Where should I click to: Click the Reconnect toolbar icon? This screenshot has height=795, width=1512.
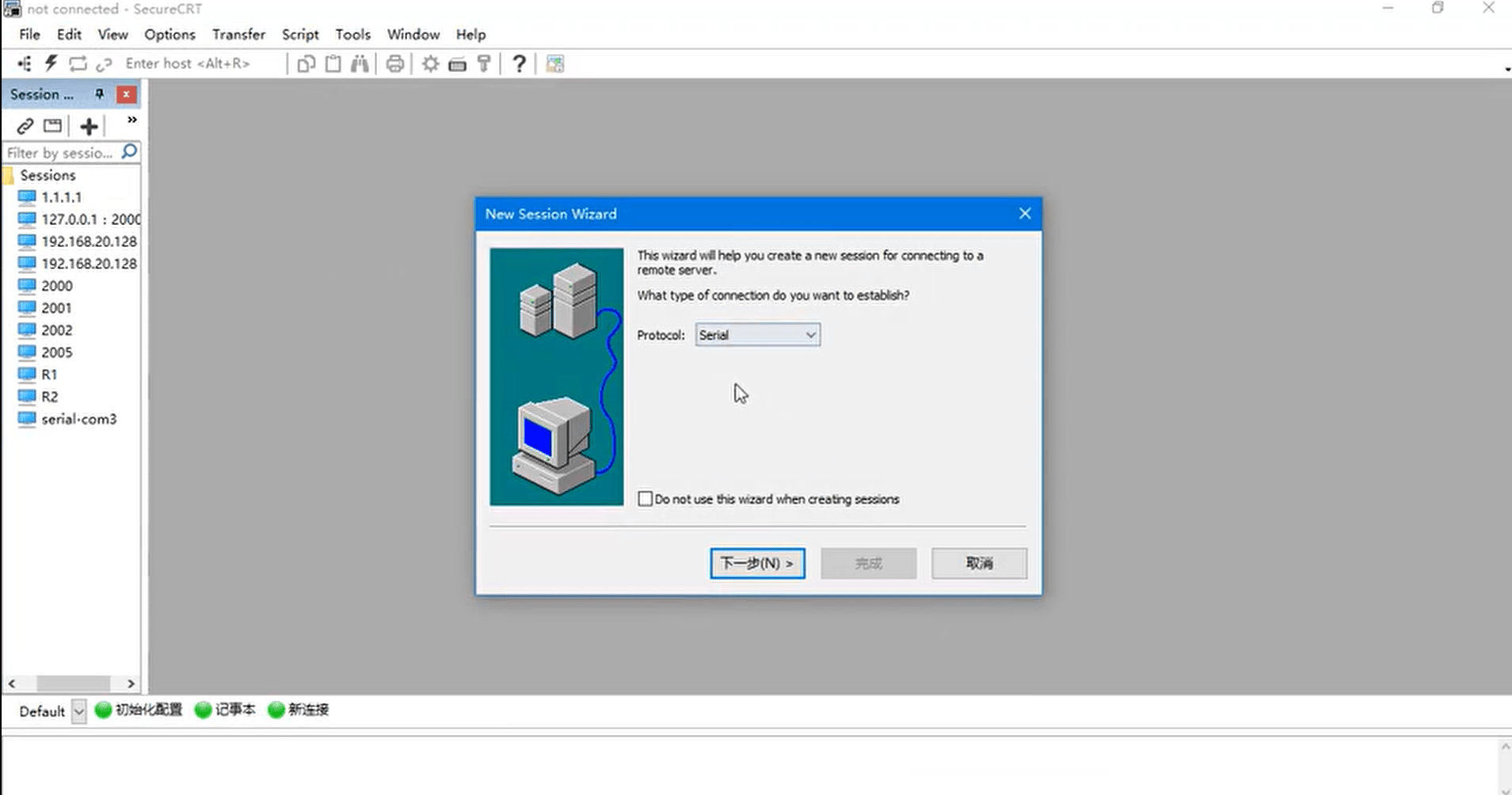click(x=78, y=63)
